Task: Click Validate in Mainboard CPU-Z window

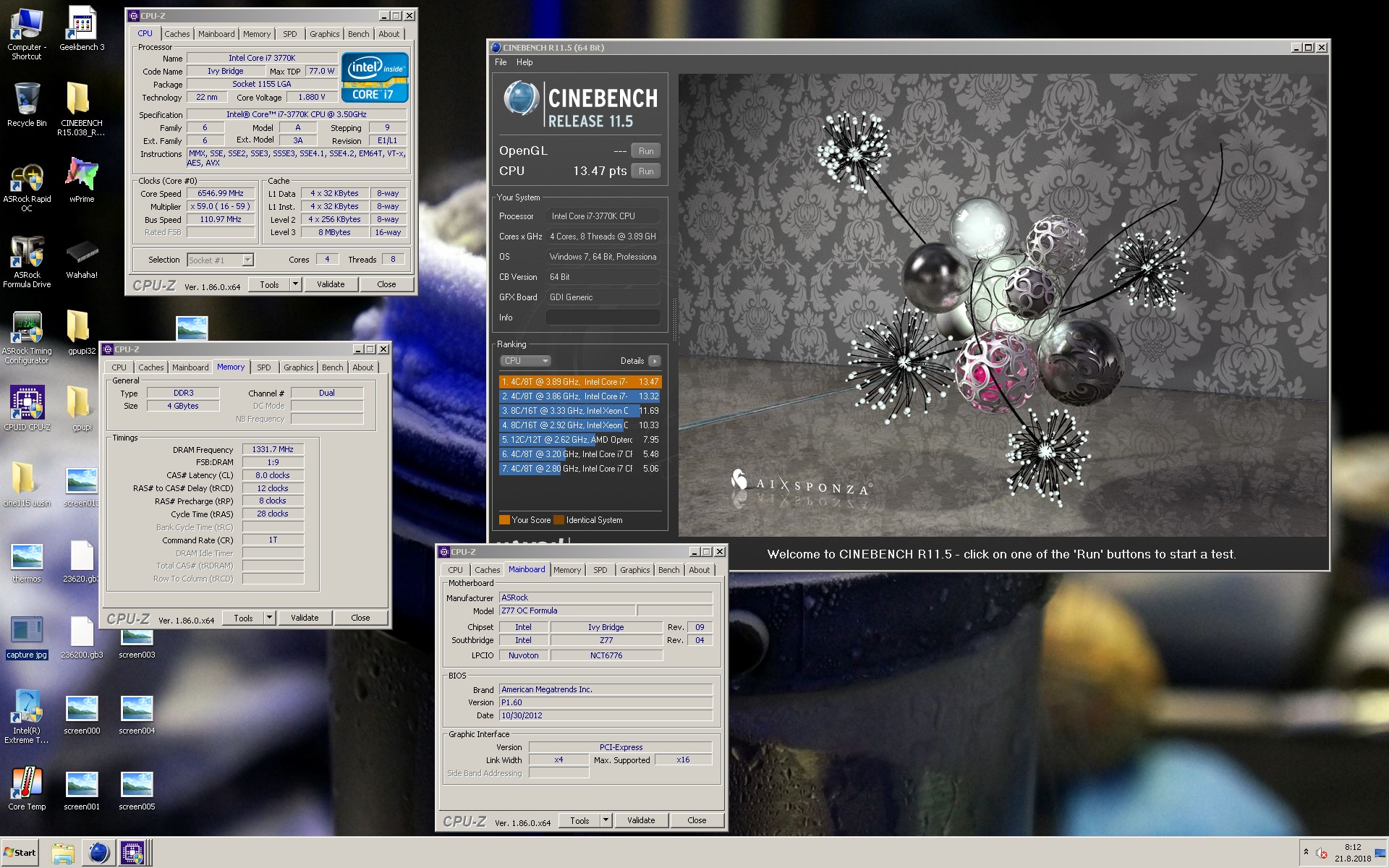Action: pos(641,820)
